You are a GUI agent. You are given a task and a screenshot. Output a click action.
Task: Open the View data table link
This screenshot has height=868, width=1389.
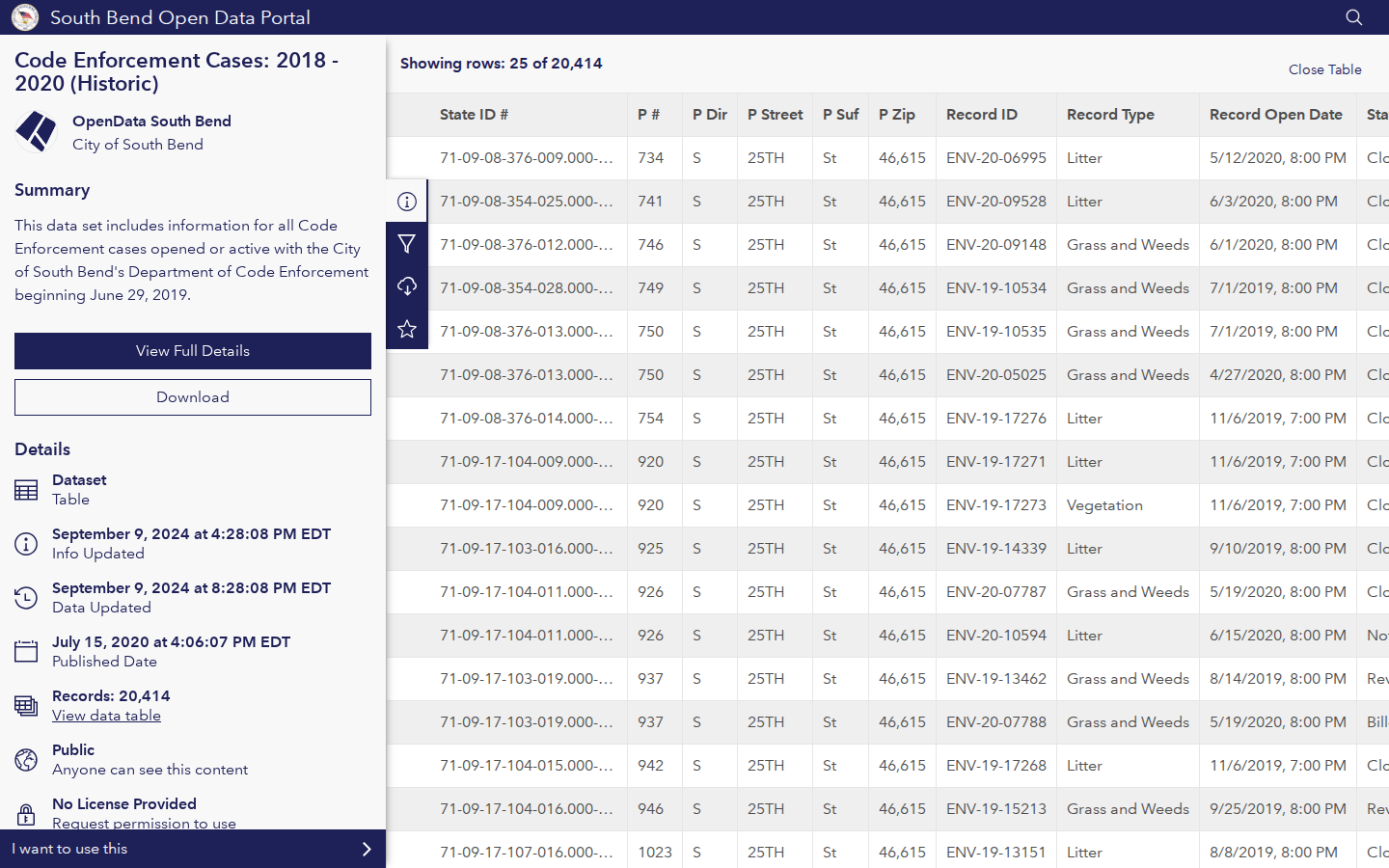[106, 716]
